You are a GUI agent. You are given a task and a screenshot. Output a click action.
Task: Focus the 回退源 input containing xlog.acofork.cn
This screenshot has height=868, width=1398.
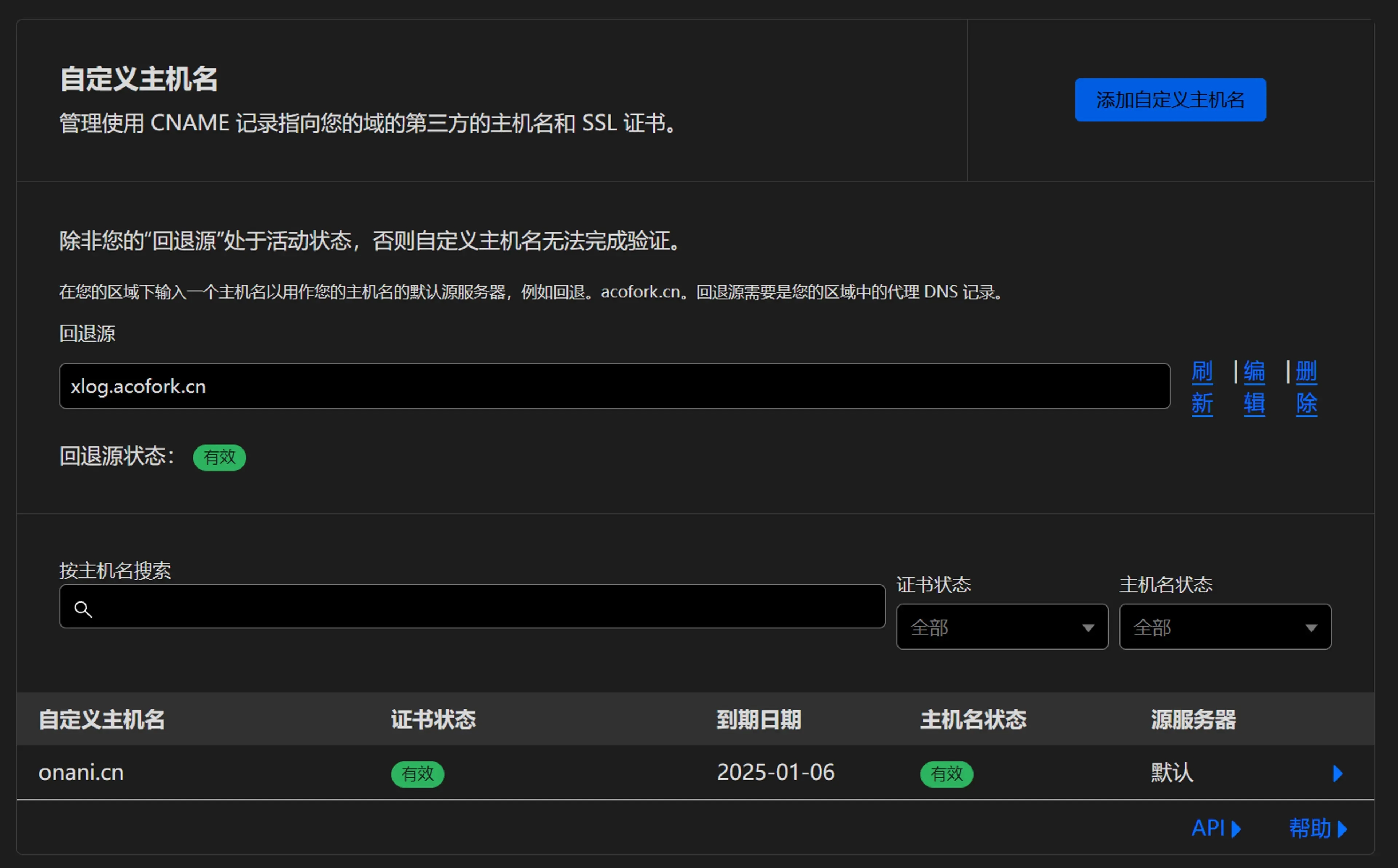click(614, 386)
